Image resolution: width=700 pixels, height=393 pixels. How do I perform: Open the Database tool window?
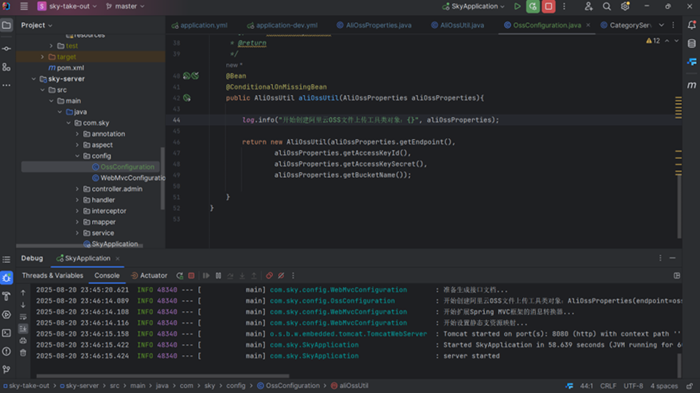692,44
